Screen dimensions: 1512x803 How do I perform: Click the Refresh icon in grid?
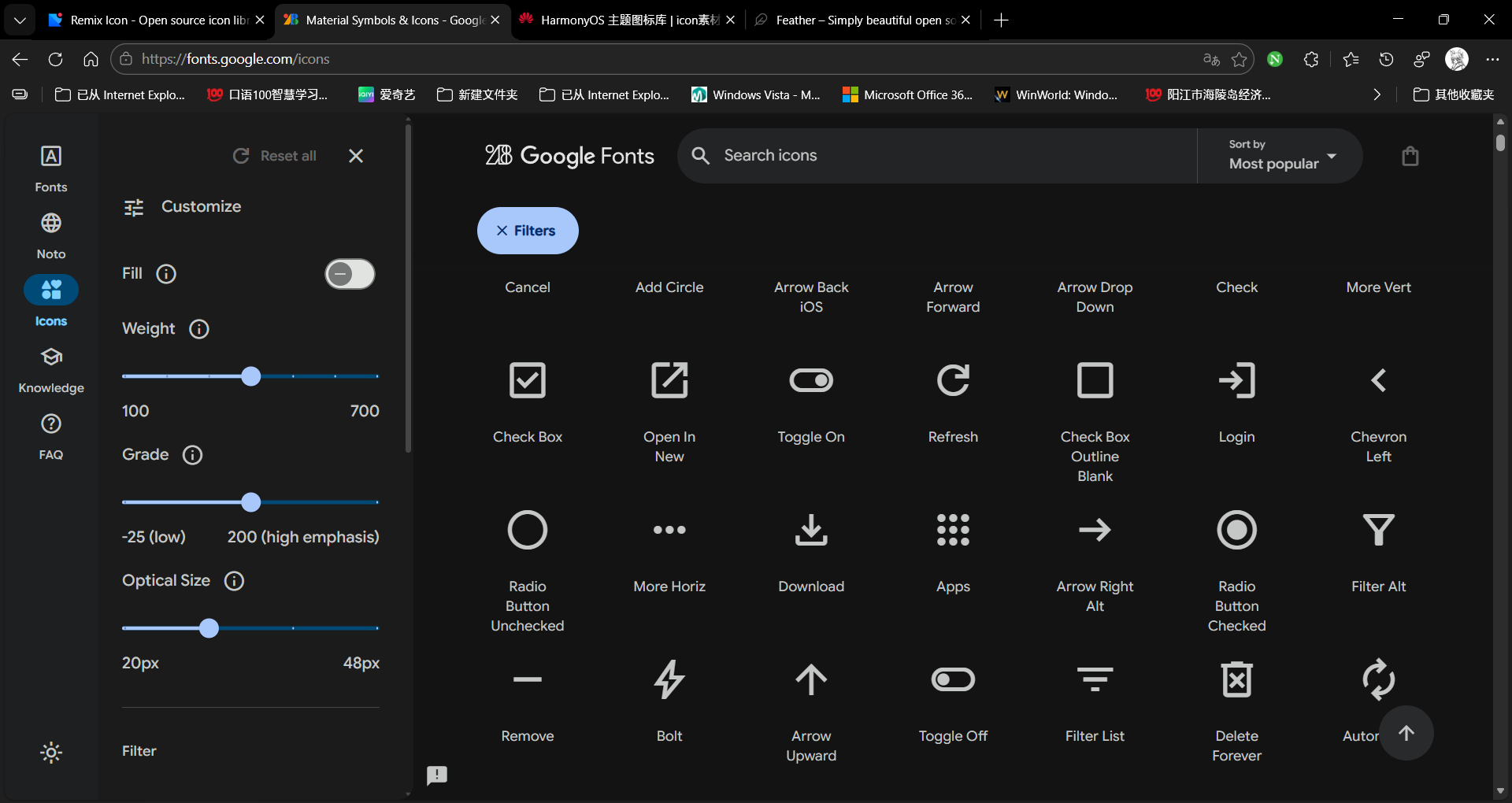coord(952,380)
